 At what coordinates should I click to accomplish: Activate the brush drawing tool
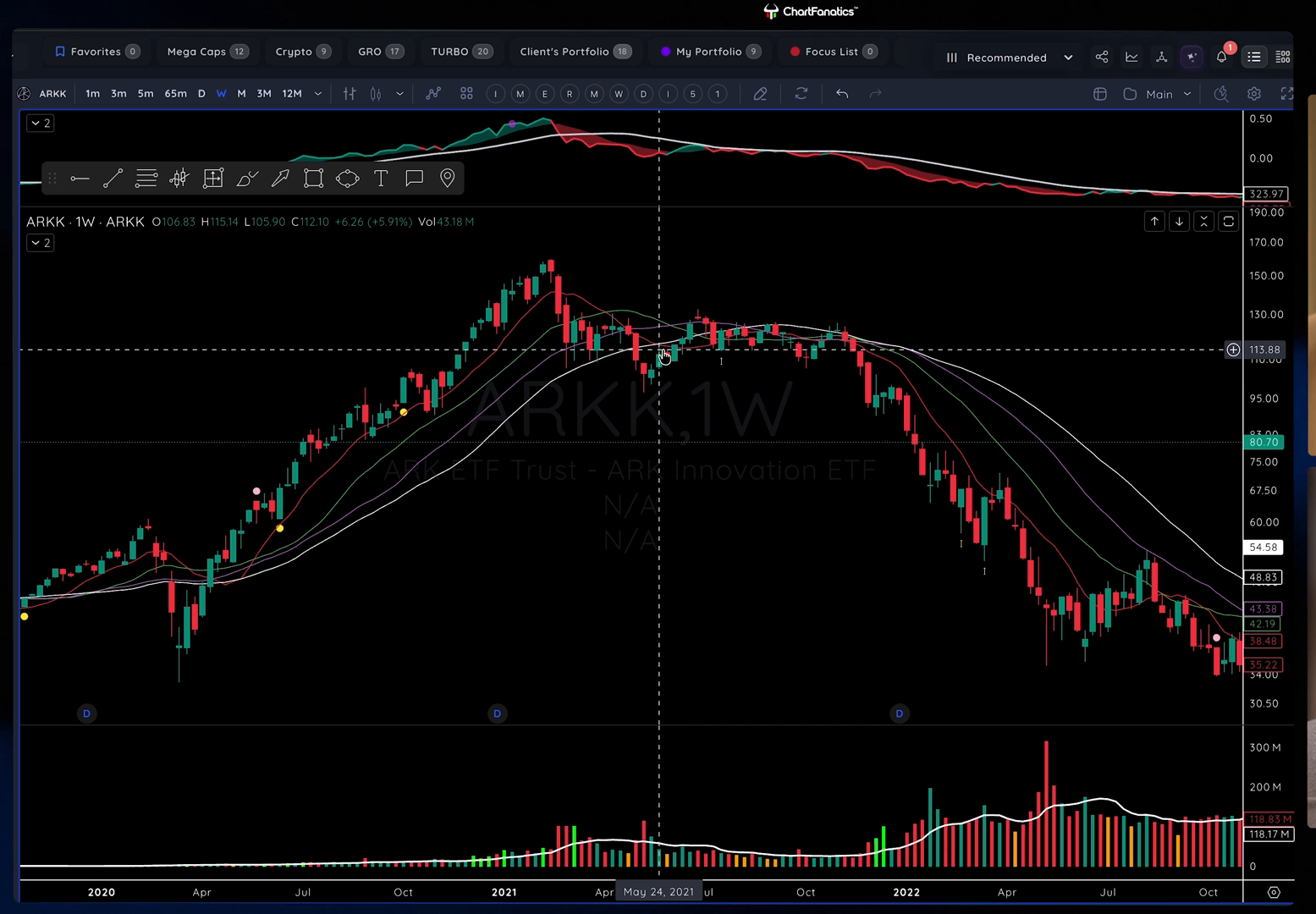(247, 179)
